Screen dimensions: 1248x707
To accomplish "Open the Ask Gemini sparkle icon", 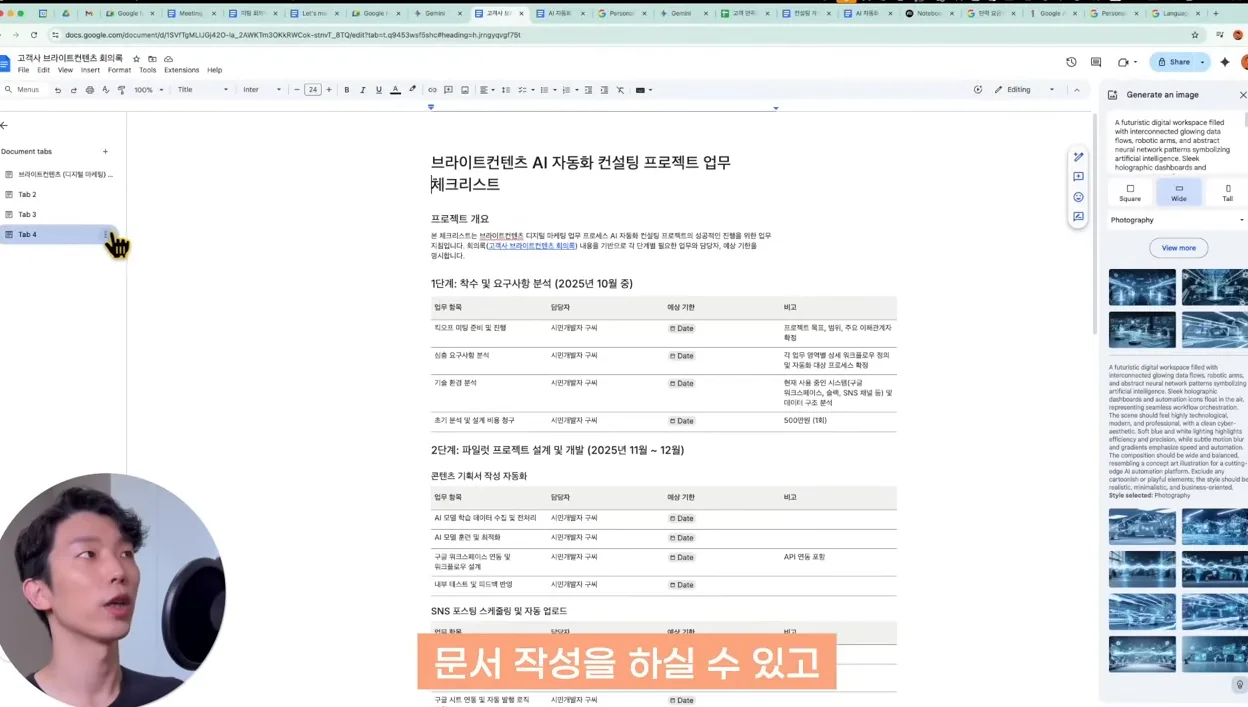I will [1225, 62].
